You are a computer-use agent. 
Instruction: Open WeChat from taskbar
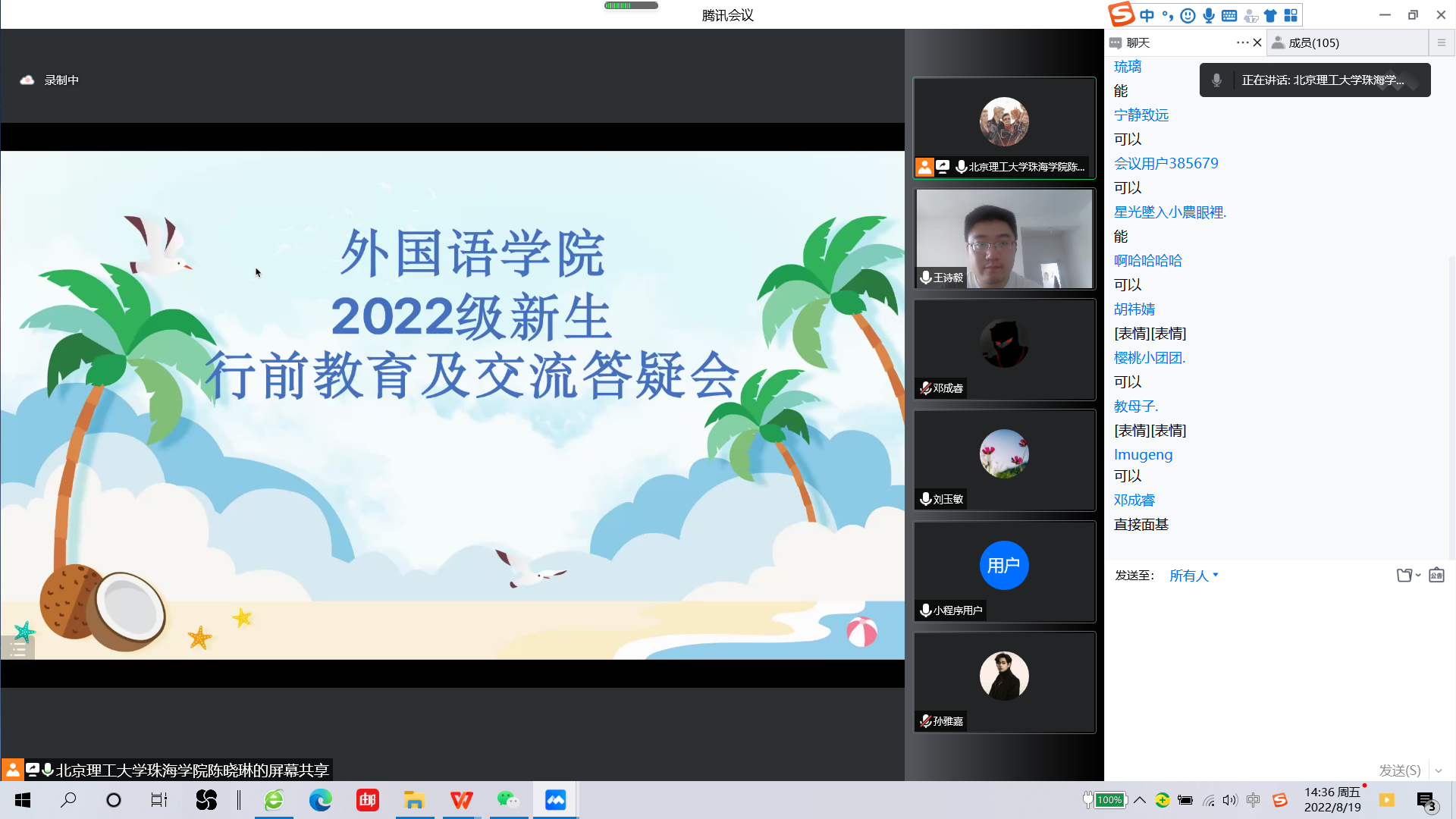[x=508, y=800]
